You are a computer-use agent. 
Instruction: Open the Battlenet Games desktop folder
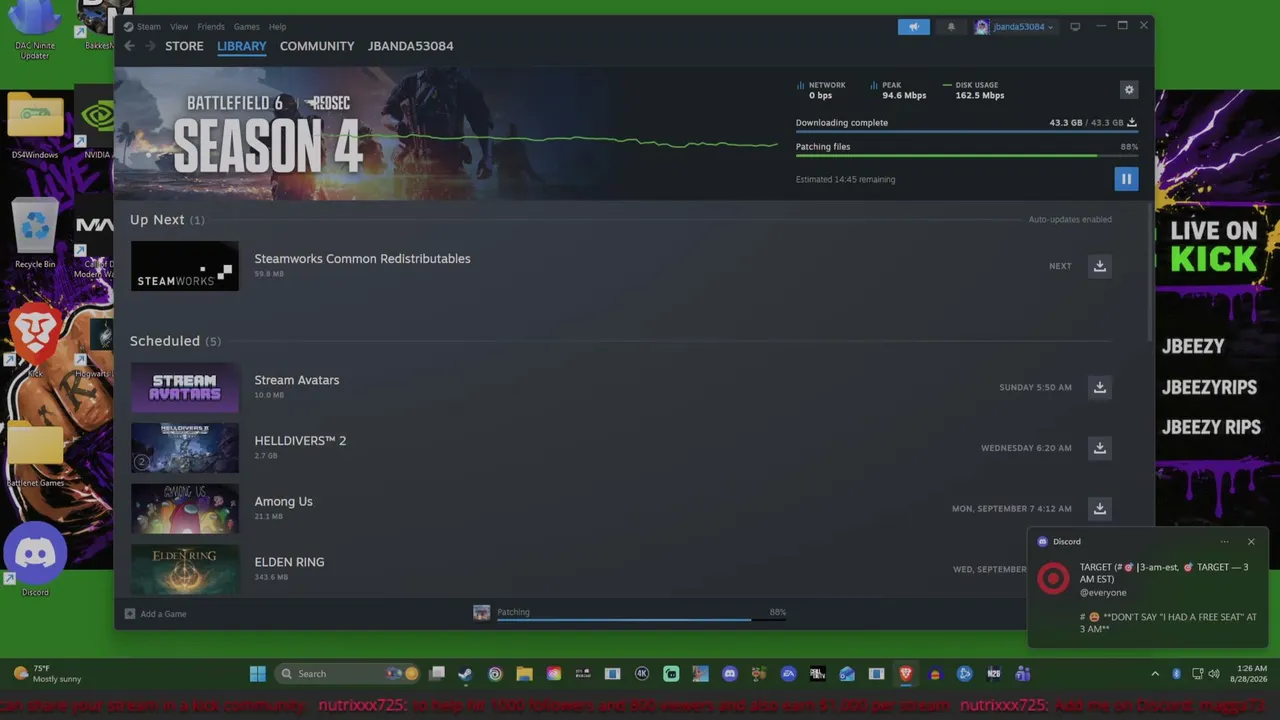click(x=36, y=453)
